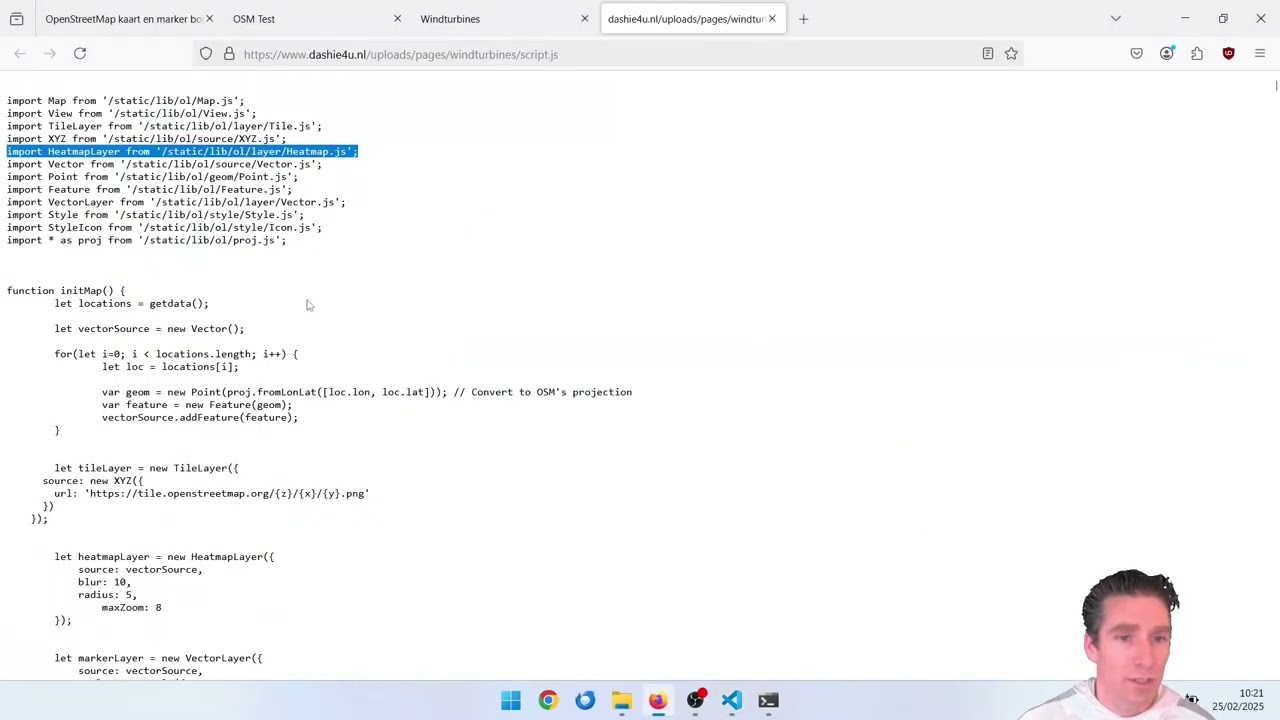Switch to Firefox in the taskbar
This screenshot has height=720, width=1280.
click(x=658, y=700)
